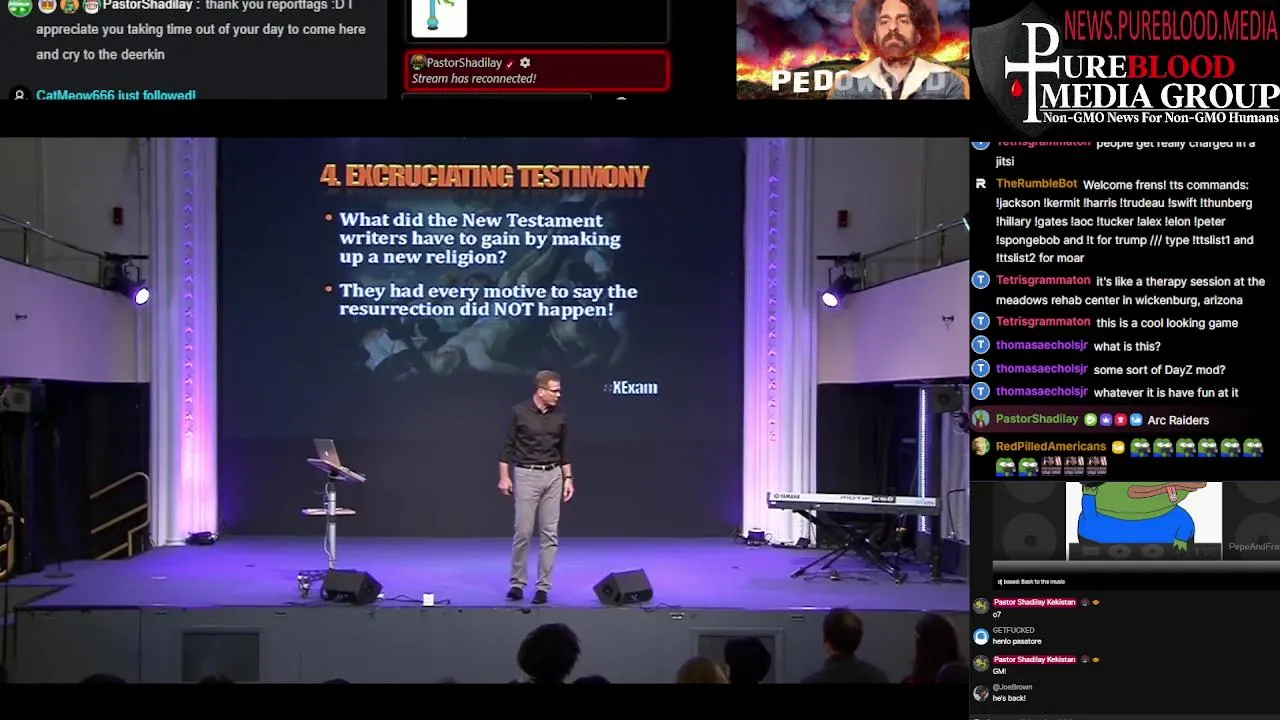Click thomasaecholsjr avatar beside 'some sort of DayZ mod?'
The height and width of the screenshot is (720, 1280).
[981, 369]
